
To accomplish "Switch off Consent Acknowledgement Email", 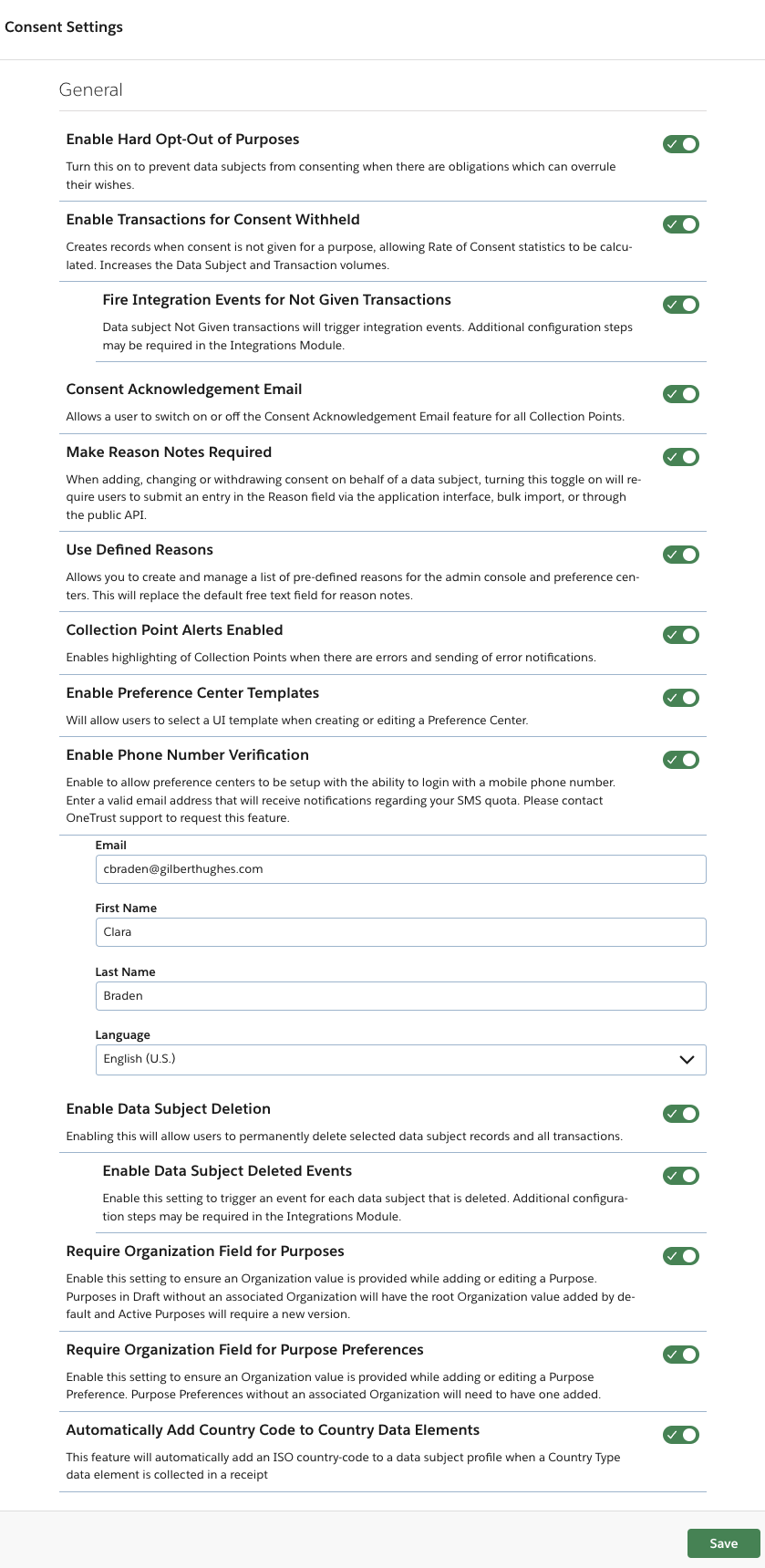I will click(x=679, y=393).
